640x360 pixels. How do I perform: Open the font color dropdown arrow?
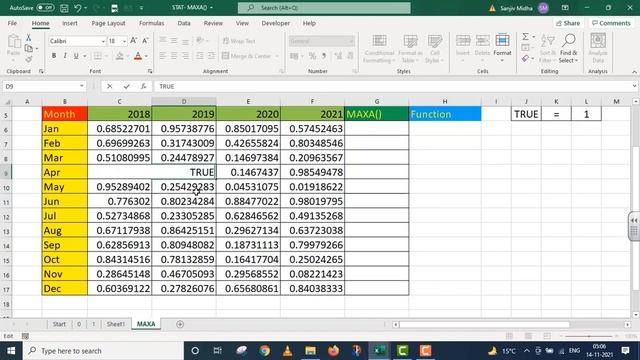(147, 56)
